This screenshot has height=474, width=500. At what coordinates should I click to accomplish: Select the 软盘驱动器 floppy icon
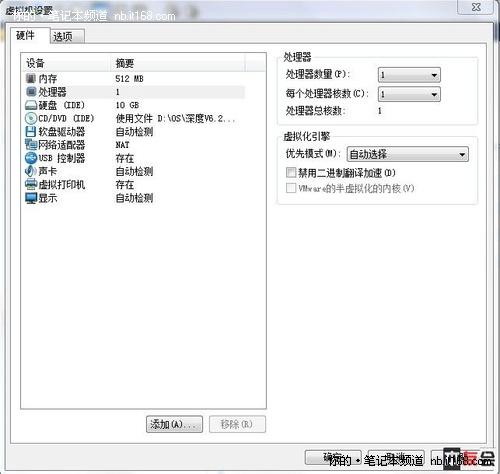tap(31, 132)
